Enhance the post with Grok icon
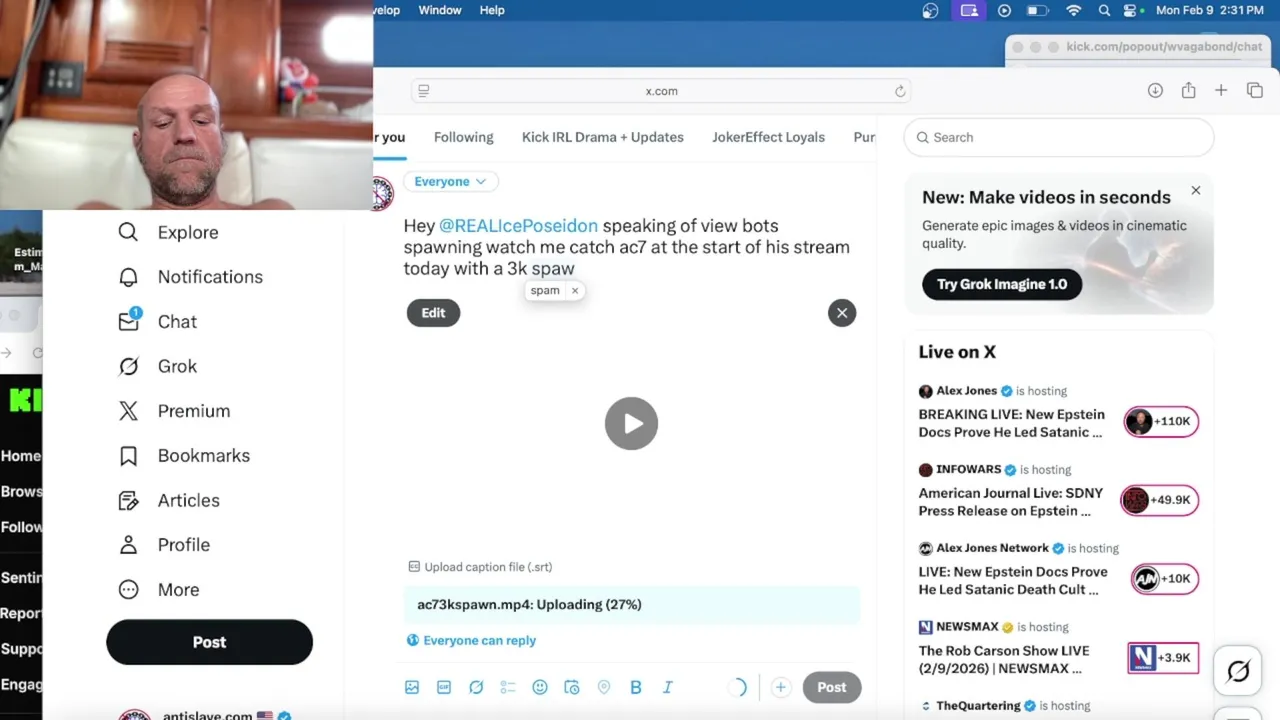This screenshot has height=720, width=1280. tap(476, 687)
